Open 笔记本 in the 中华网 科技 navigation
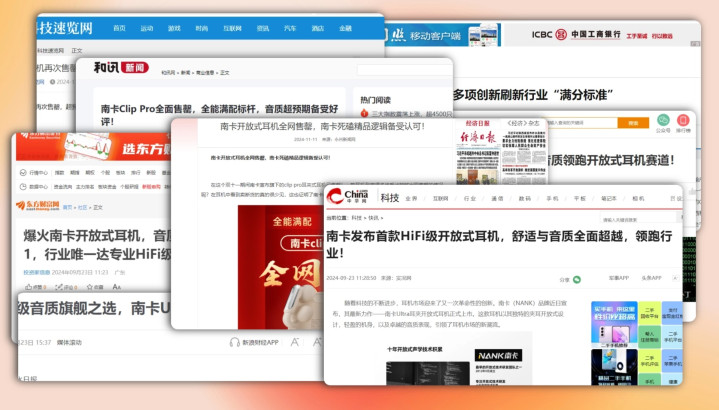This screenshot has width=719, height=410. click(x=609, y=199)
